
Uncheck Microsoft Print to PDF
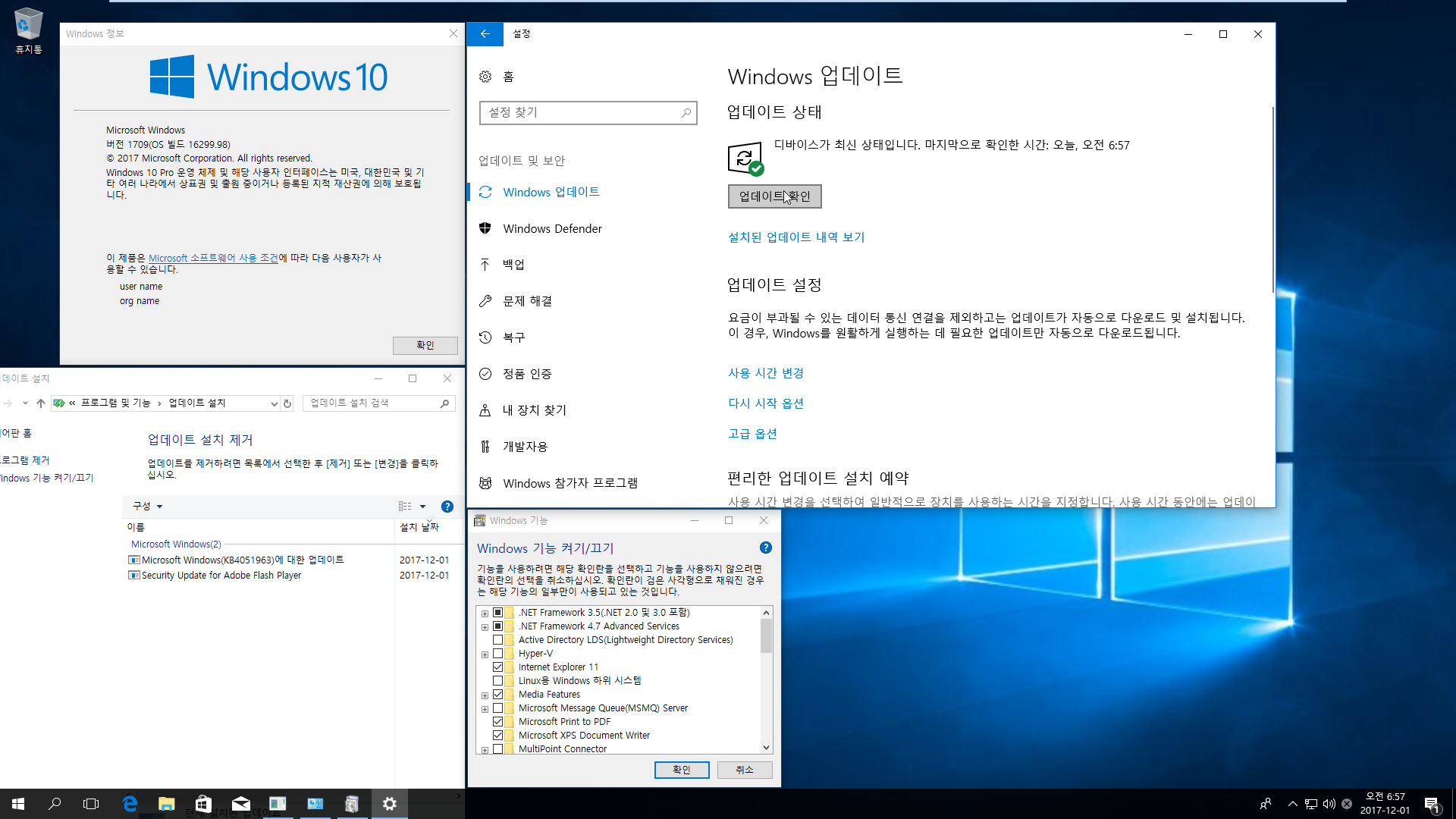[498, 722]
